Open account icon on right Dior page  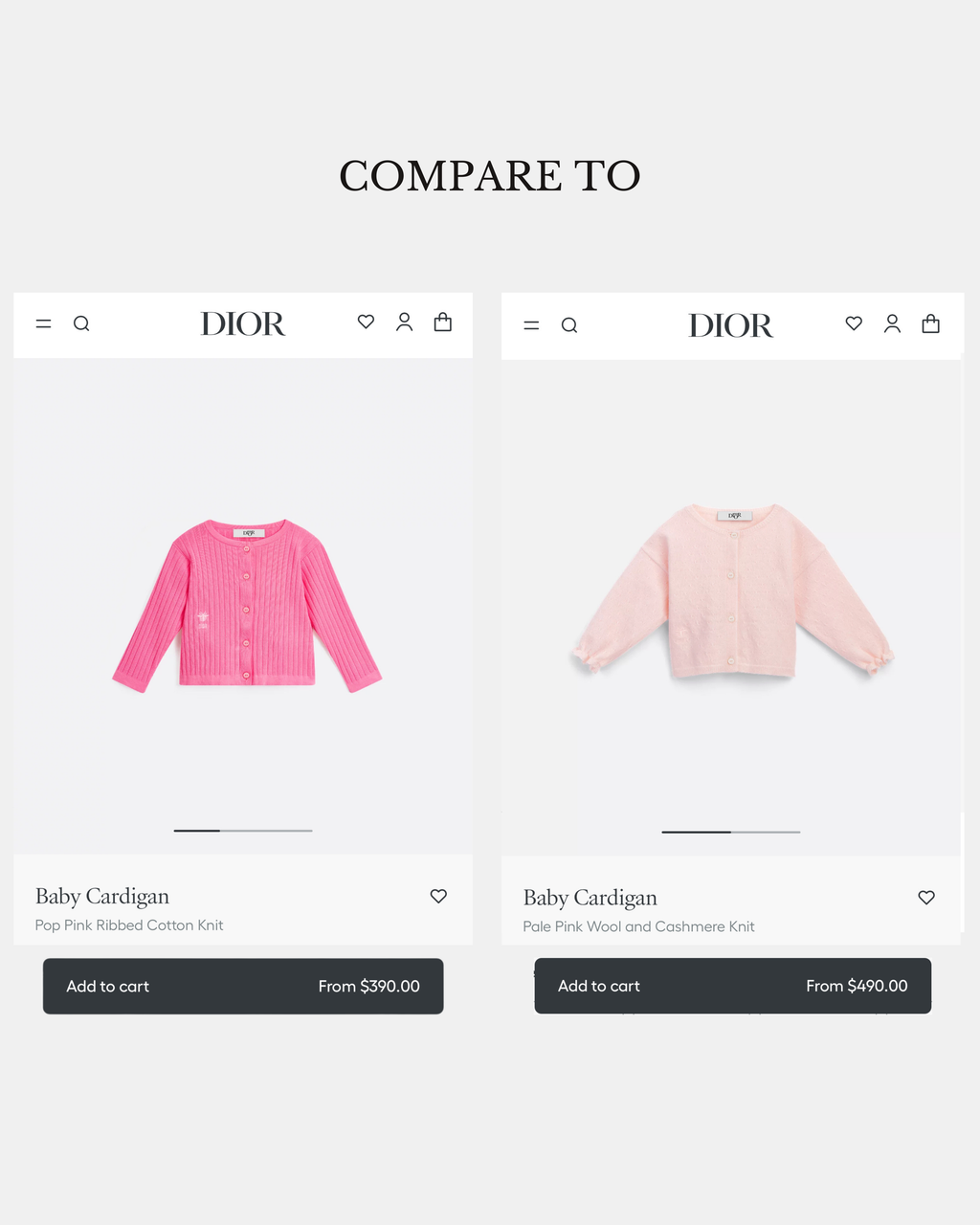tap(893, 324)
